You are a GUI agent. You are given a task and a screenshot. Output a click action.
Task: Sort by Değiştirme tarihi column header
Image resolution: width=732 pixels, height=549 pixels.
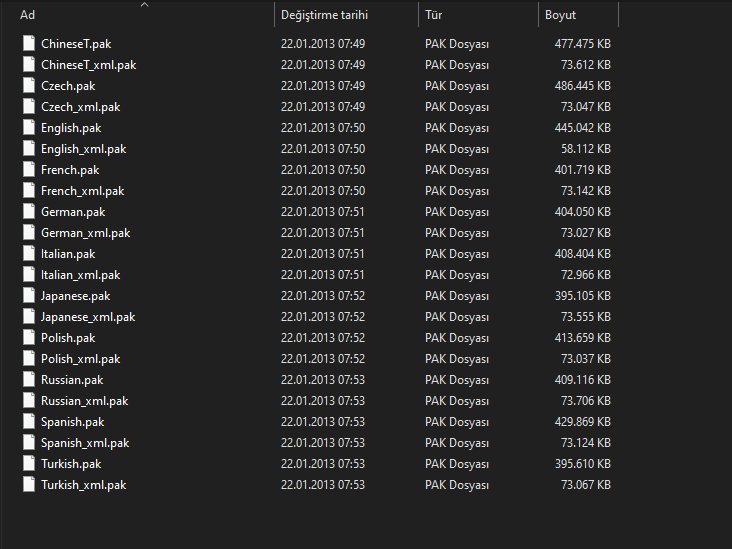coord(324,15)
